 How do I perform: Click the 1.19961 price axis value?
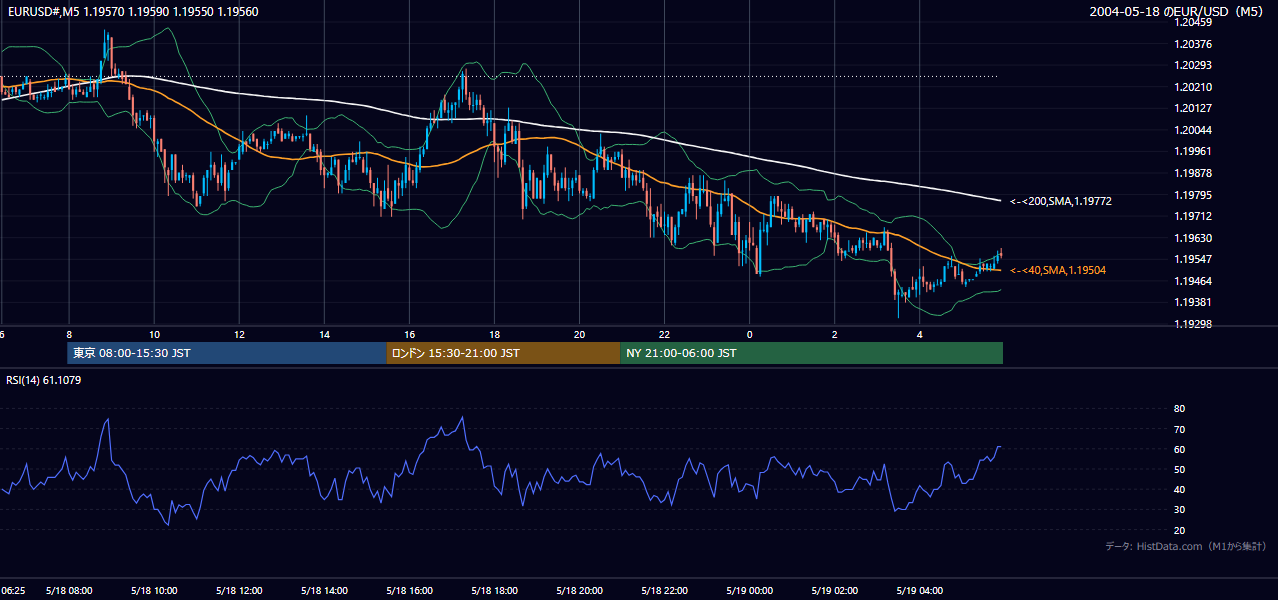pyautogui.click(x=1194, y=151)
